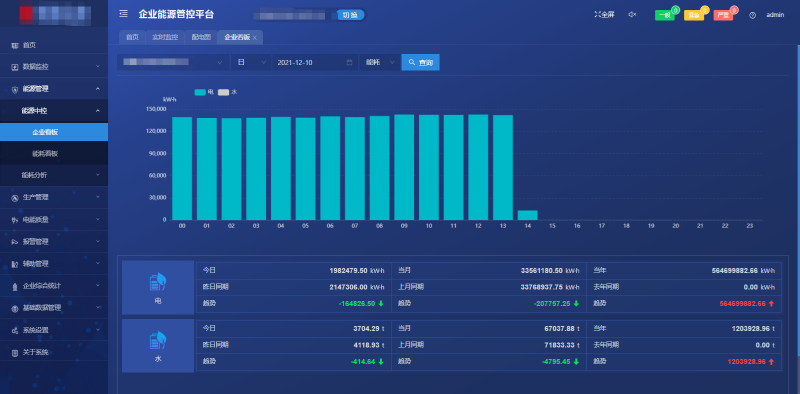
Task: Open the 能耗 type dropdown
Action: (x=380, y=62)
